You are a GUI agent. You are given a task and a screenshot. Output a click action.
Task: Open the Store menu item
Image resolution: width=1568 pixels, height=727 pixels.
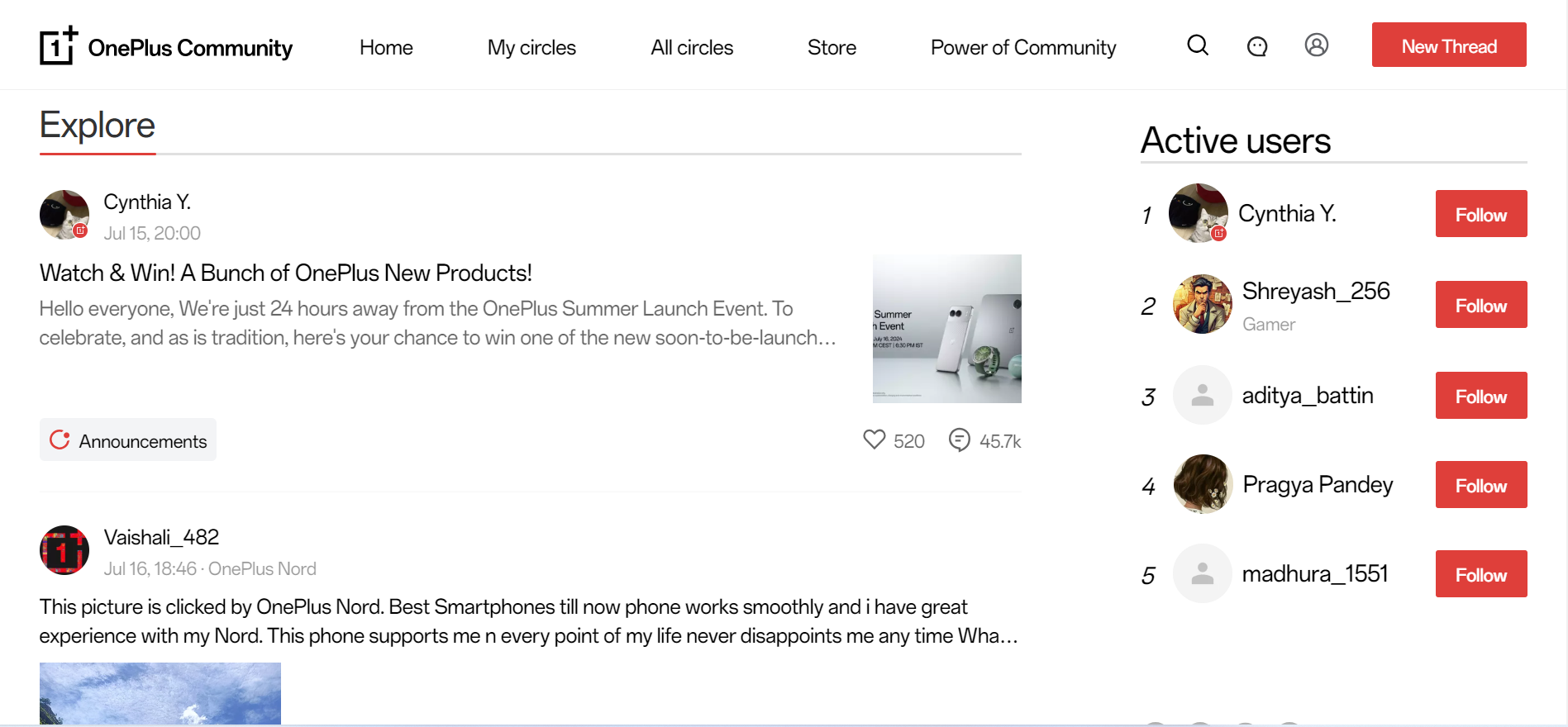[x=832, y=48]
